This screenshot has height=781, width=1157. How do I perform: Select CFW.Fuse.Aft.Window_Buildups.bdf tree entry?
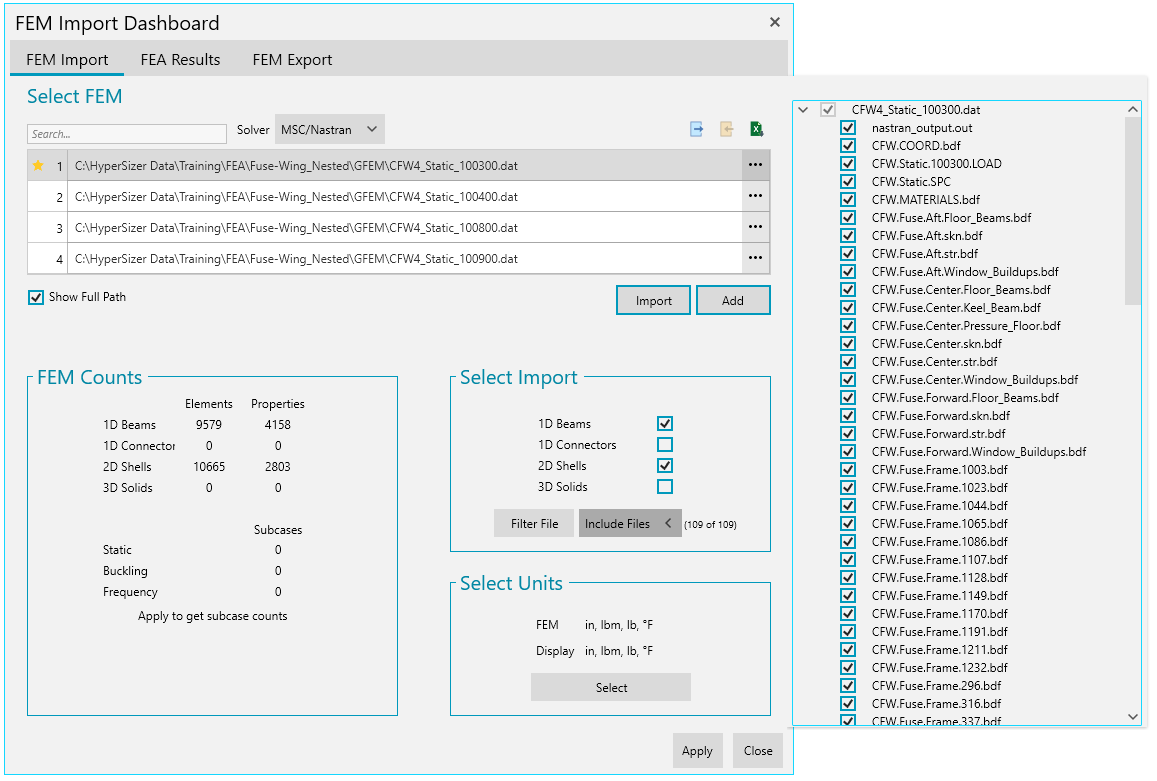click(x=965, y=272)
